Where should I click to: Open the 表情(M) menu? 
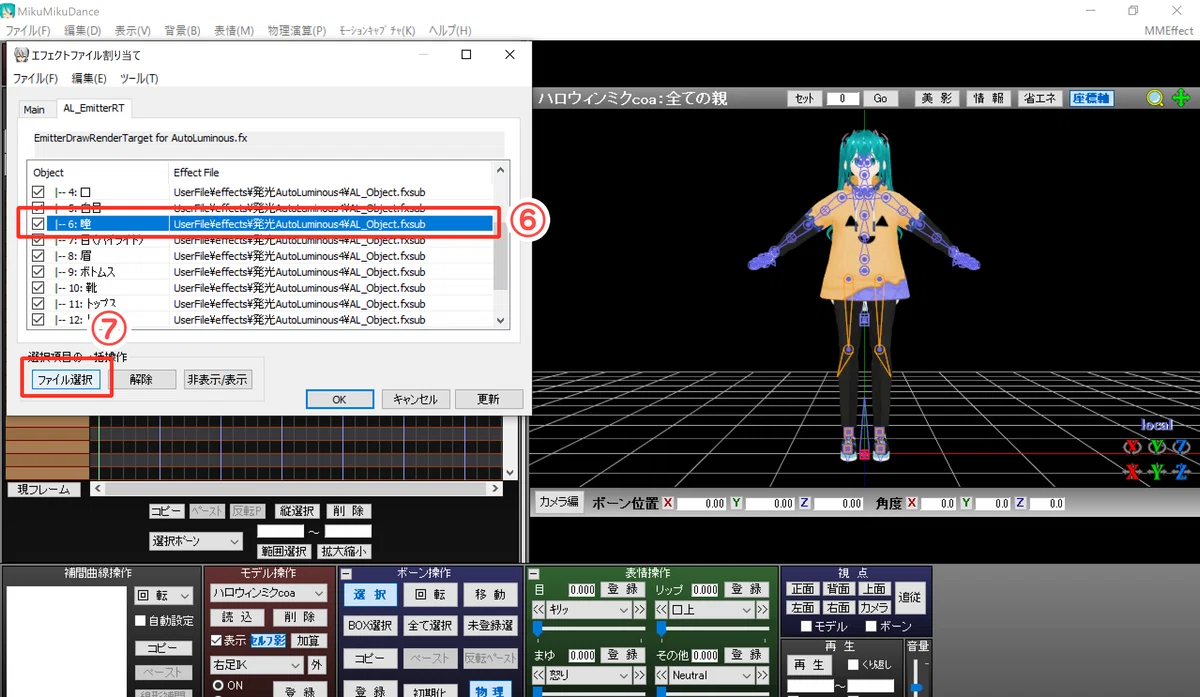click(x=232, y=31)
